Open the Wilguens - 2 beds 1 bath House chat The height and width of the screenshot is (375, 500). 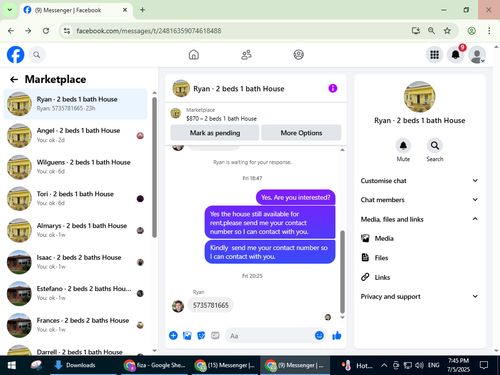[75, 167]
